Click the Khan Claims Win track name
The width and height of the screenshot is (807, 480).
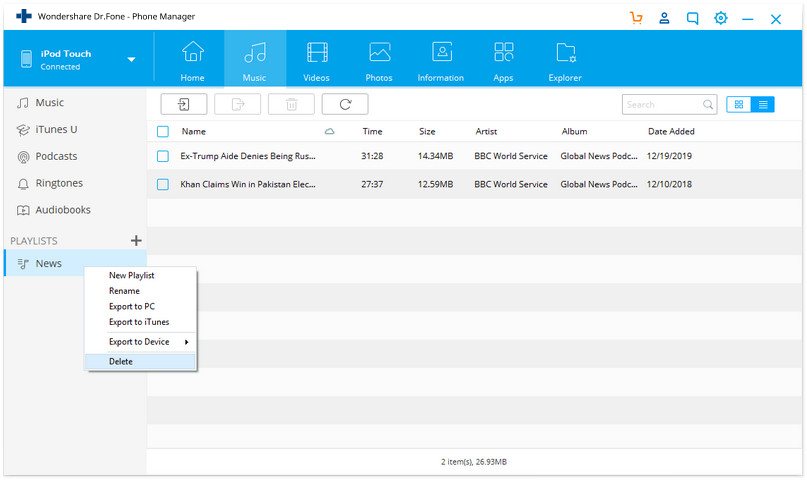click(248, 184)
